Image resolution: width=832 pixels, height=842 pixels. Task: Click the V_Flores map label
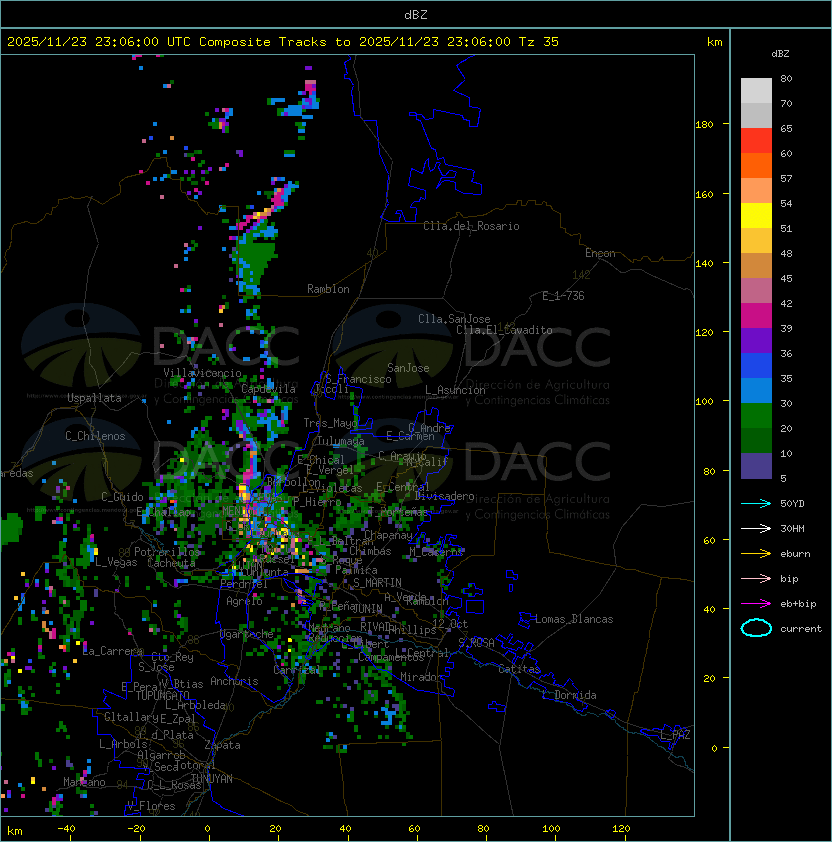click(151, 806)
